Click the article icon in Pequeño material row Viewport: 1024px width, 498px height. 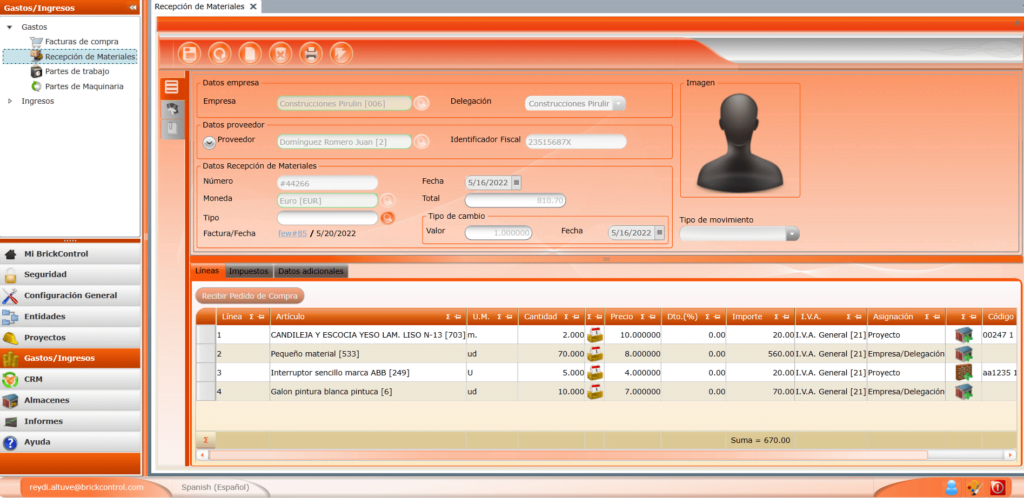click(595, 353)
